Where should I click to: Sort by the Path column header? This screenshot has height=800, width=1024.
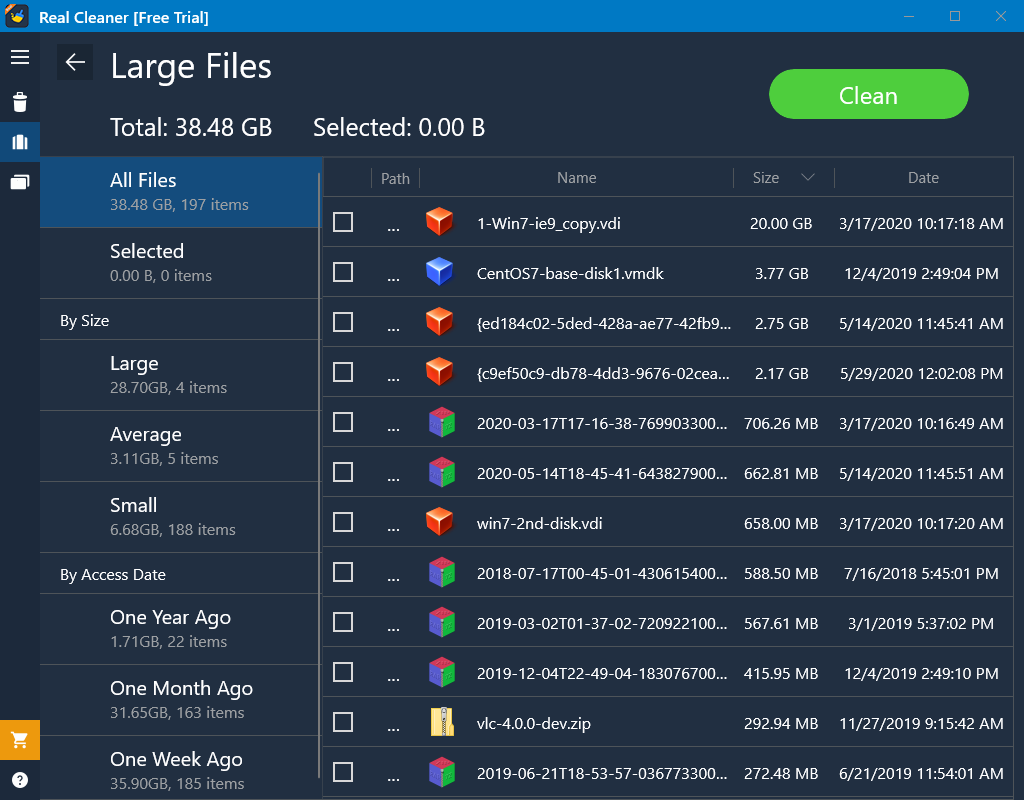click(x=395, y=178)
